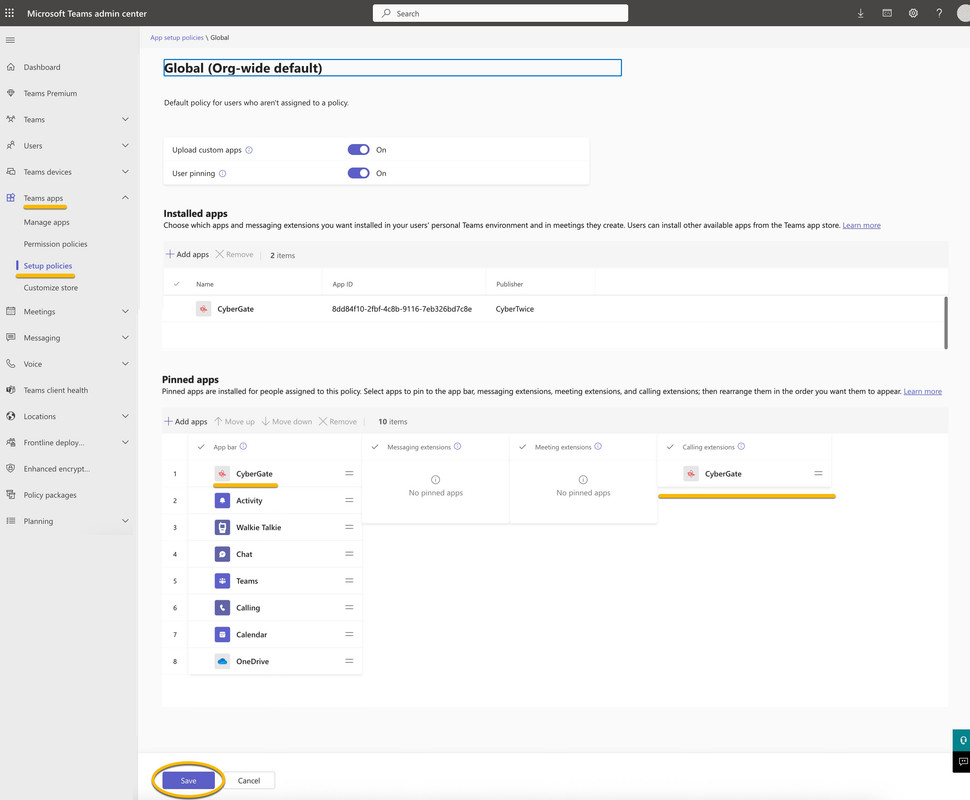This screenshot has width=970, height=800.
Task: Open Learn more link in Installed apps
Action: tap(861, 225)
